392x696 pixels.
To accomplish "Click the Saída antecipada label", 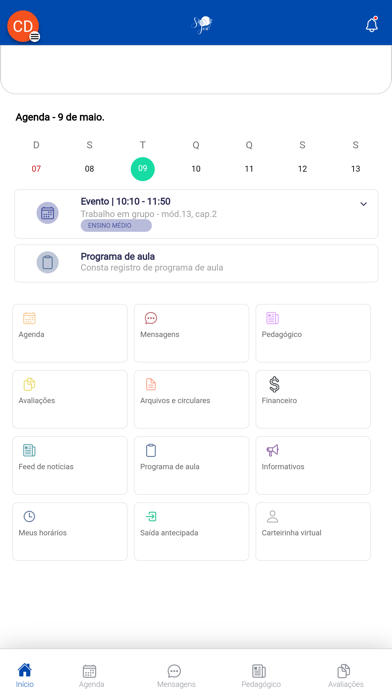I will point(169,533).
